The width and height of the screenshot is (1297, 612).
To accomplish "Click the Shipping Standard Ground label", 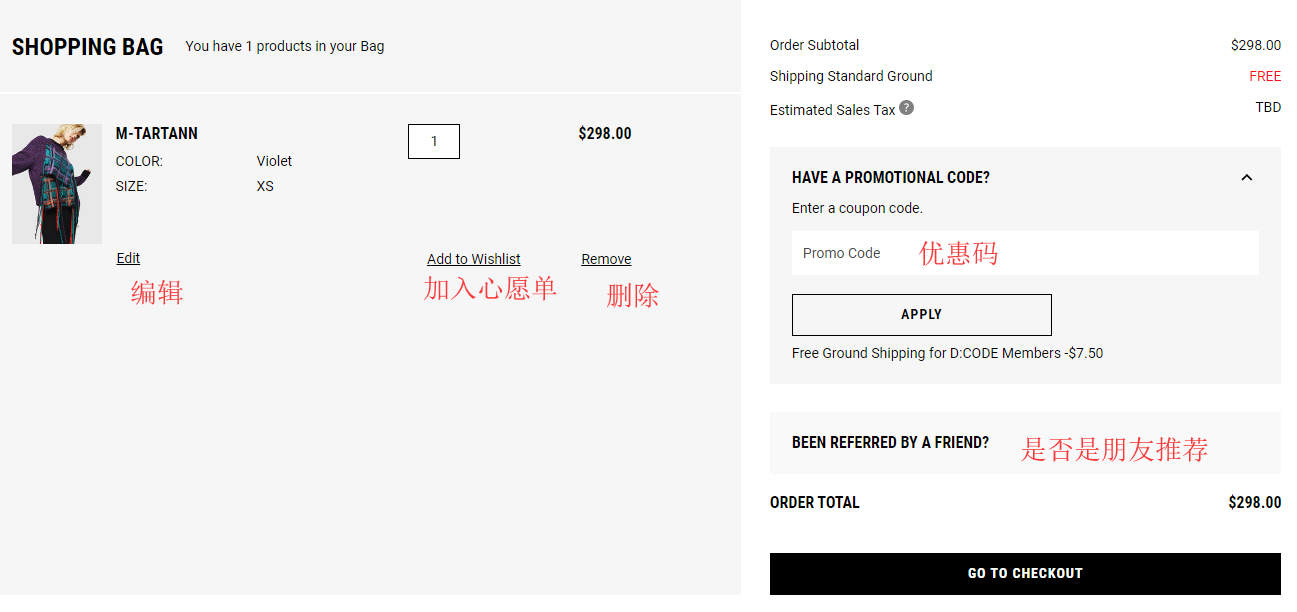I will [x=851, y=76].
